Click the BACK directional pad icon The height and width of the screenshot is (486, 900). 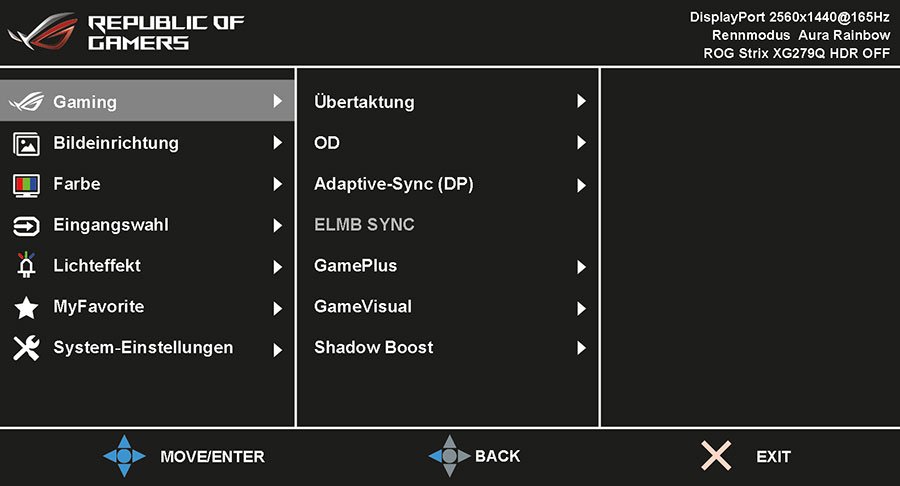click(449, 456)
